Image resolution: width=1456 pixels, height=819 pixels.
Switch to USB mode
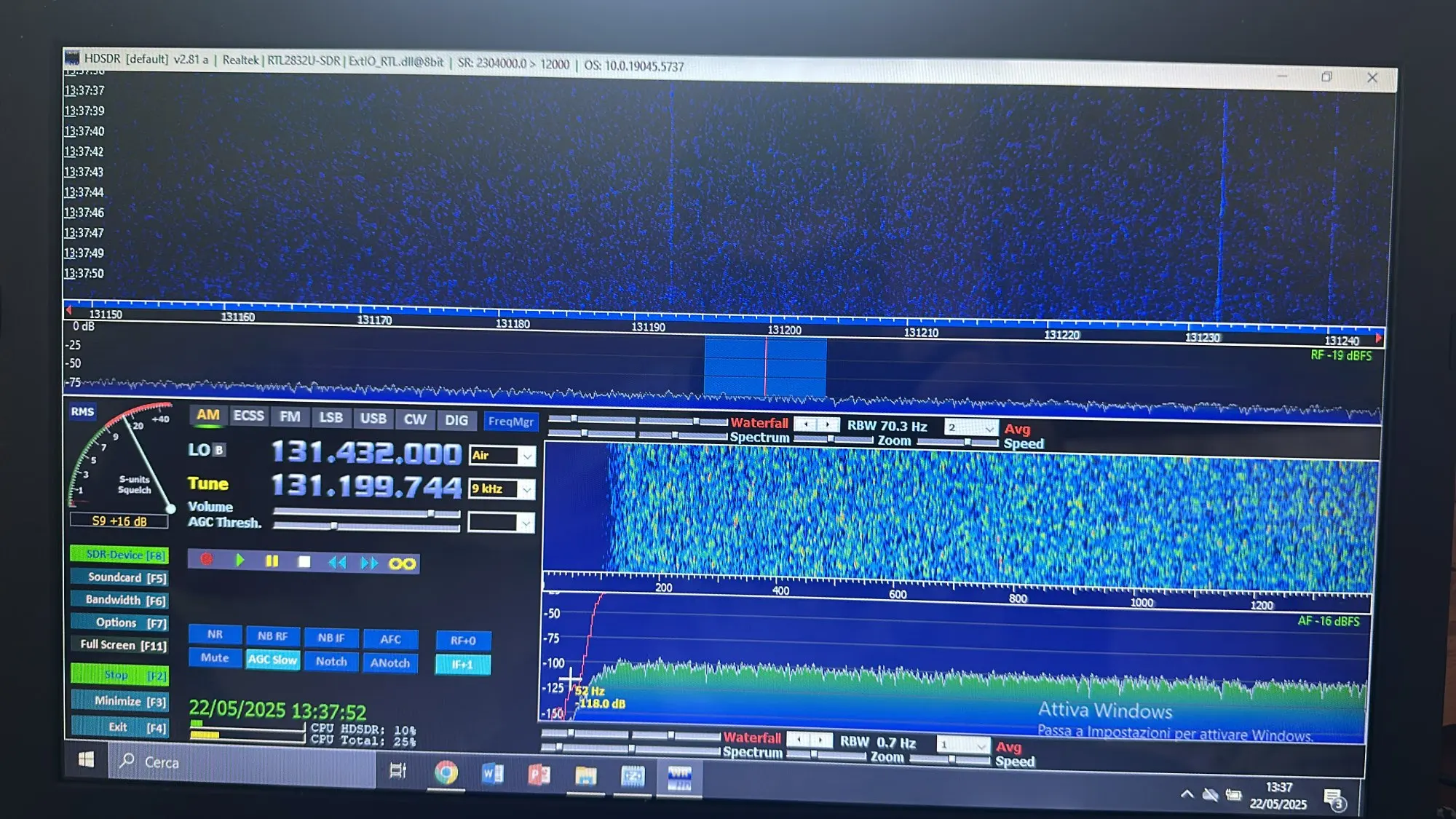click(373, 419)
